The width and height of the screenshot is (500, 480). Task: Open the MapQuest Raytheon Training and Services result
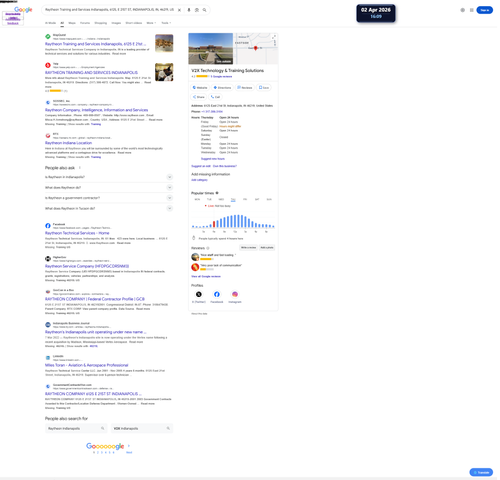(95, 44)
